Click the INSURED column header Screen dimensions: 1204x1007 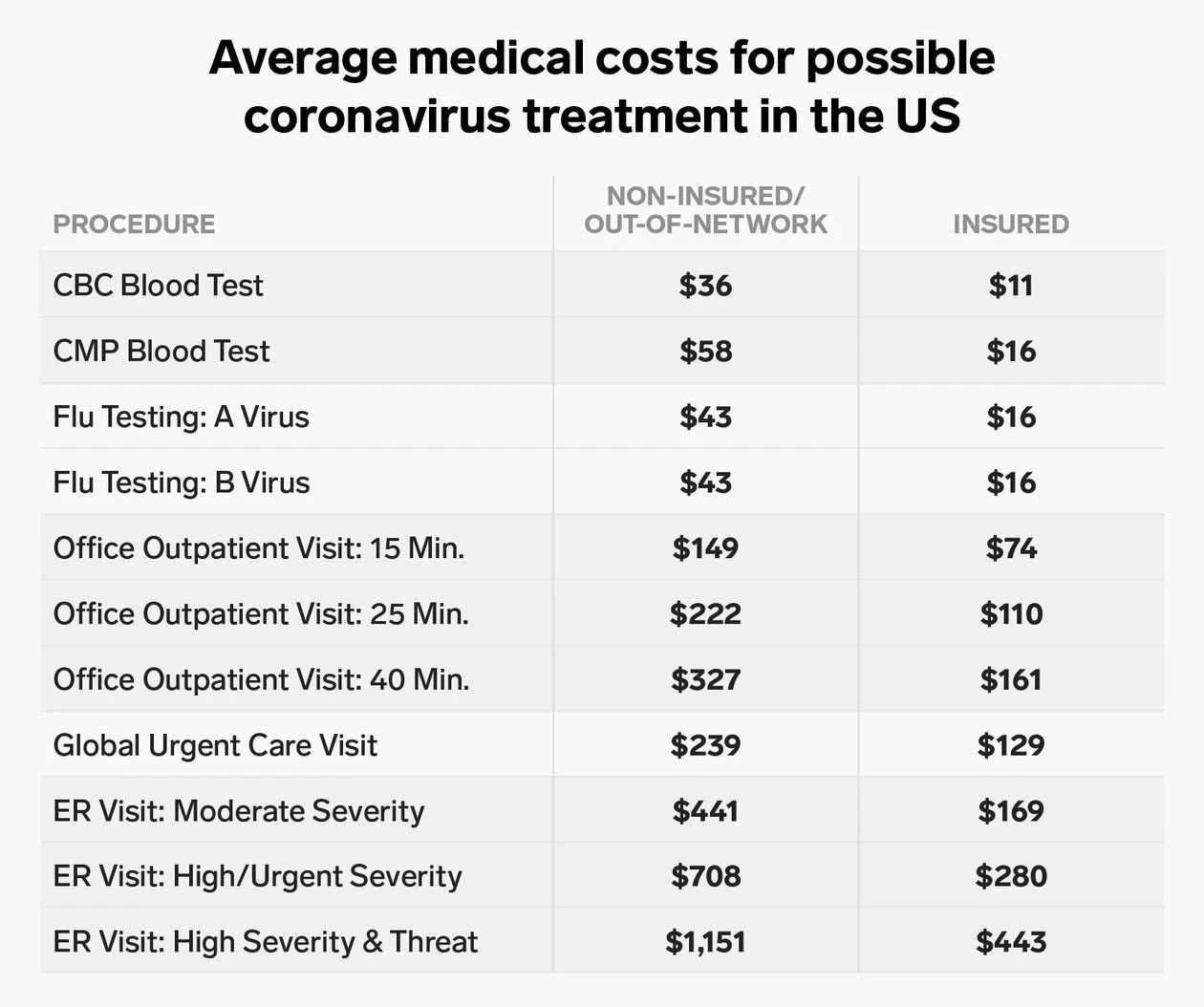coord(1011,225)
